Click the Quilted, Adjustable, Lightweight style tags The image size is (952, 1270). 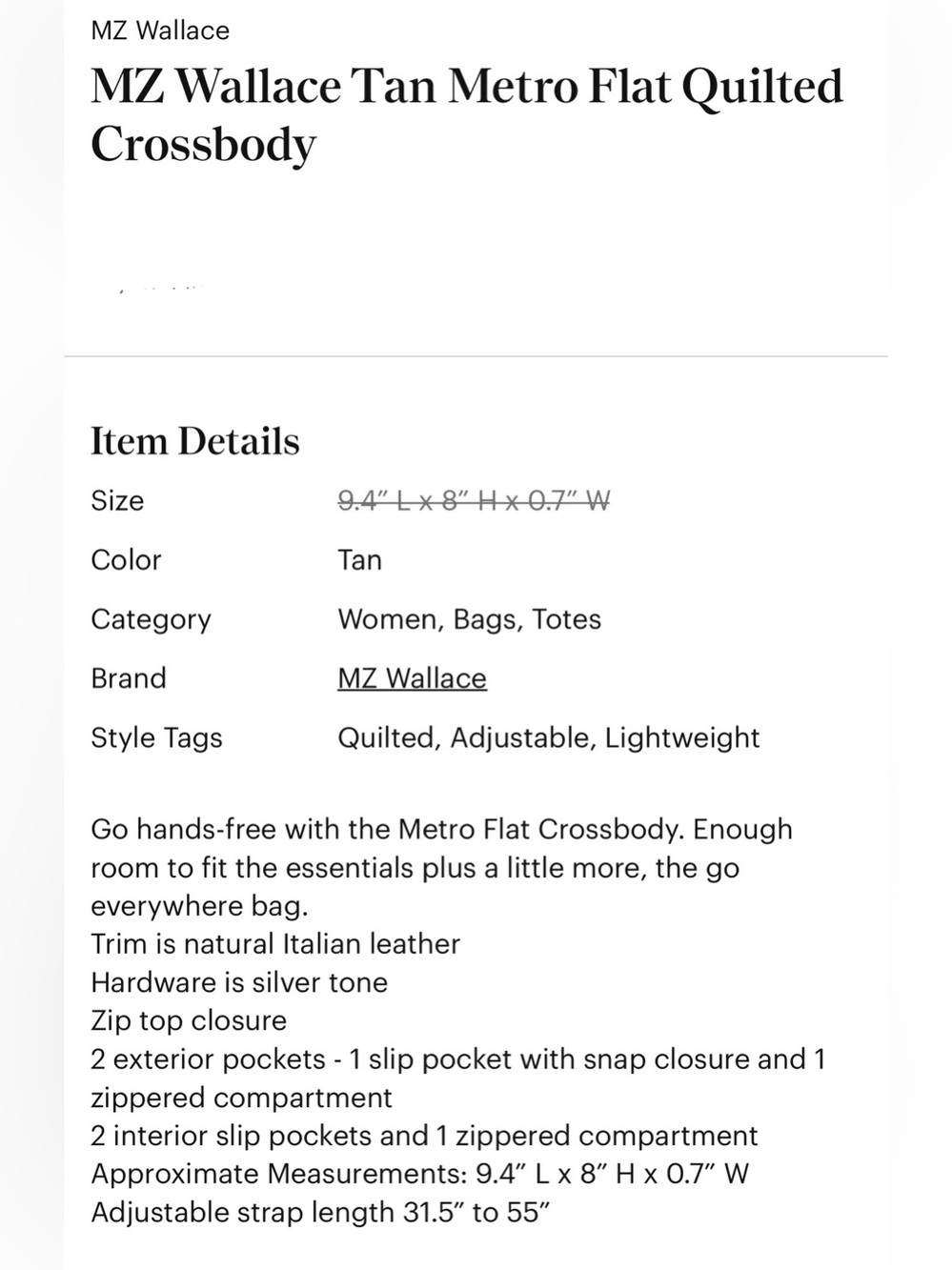point(548,737)
